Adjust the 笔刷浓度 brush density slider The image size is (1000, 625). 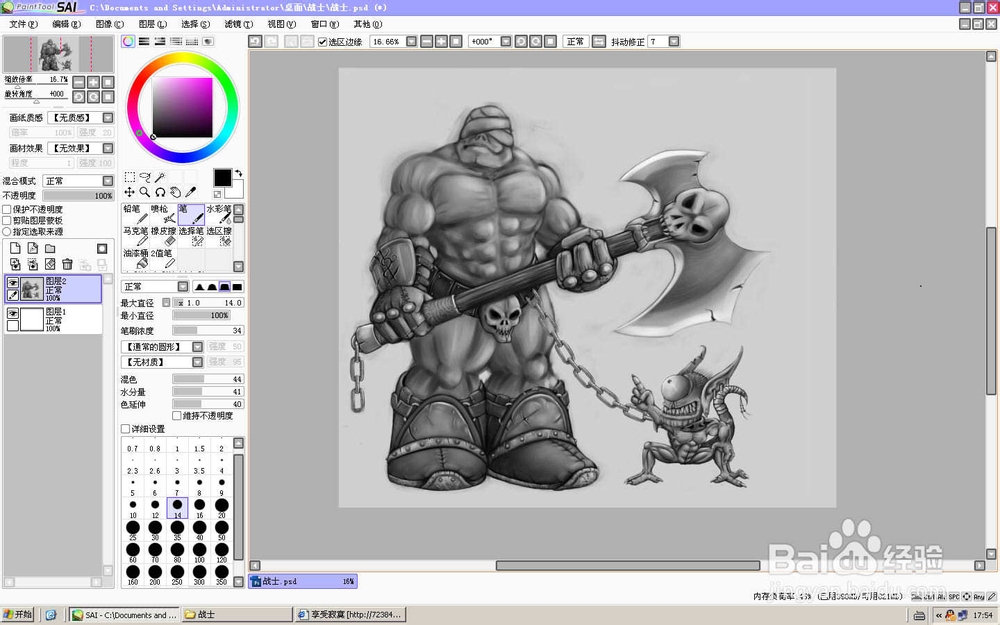pyautogui.click(x=208, y=331)
